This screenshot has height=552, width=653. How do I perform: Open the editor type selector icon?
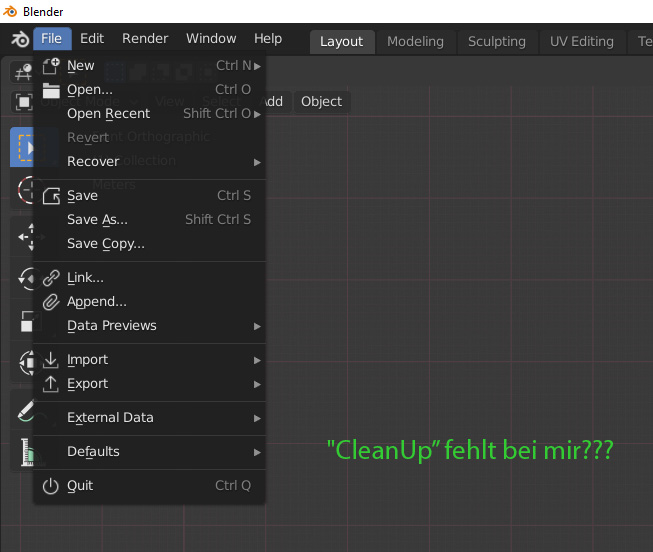click(x=22, y=72)
